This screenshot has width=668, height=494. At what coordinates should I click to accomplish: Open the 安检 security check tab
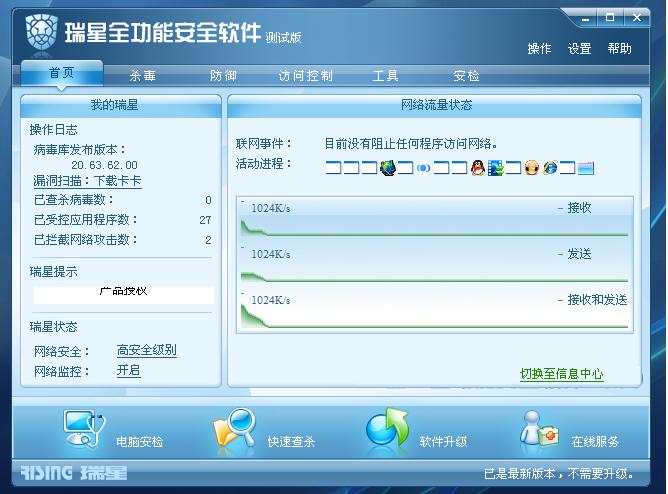tap(466, 76)
